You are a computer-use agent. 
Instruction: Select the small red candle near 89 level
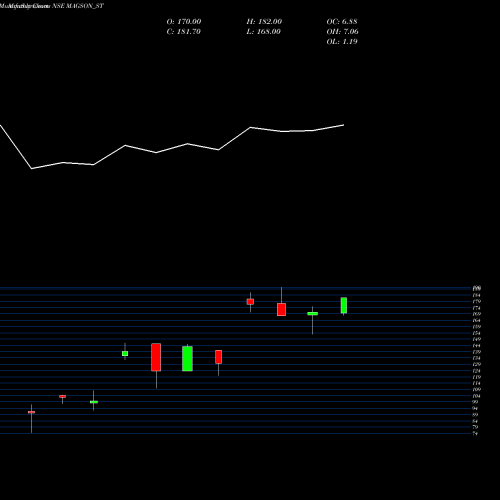pyautogui.click(x=31, y=412)
